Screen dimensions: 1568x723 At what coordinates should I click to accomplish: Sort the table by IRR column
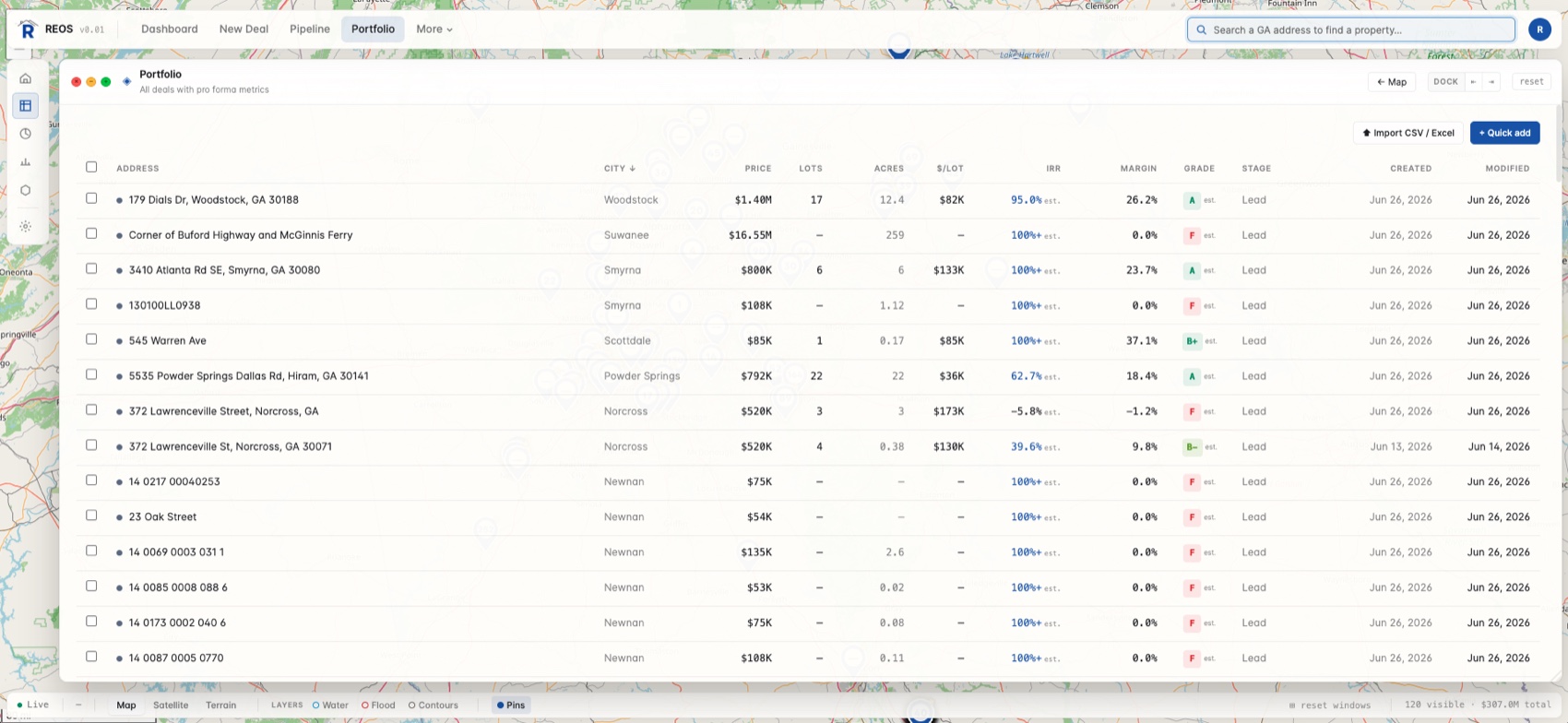click(1053, 169)
